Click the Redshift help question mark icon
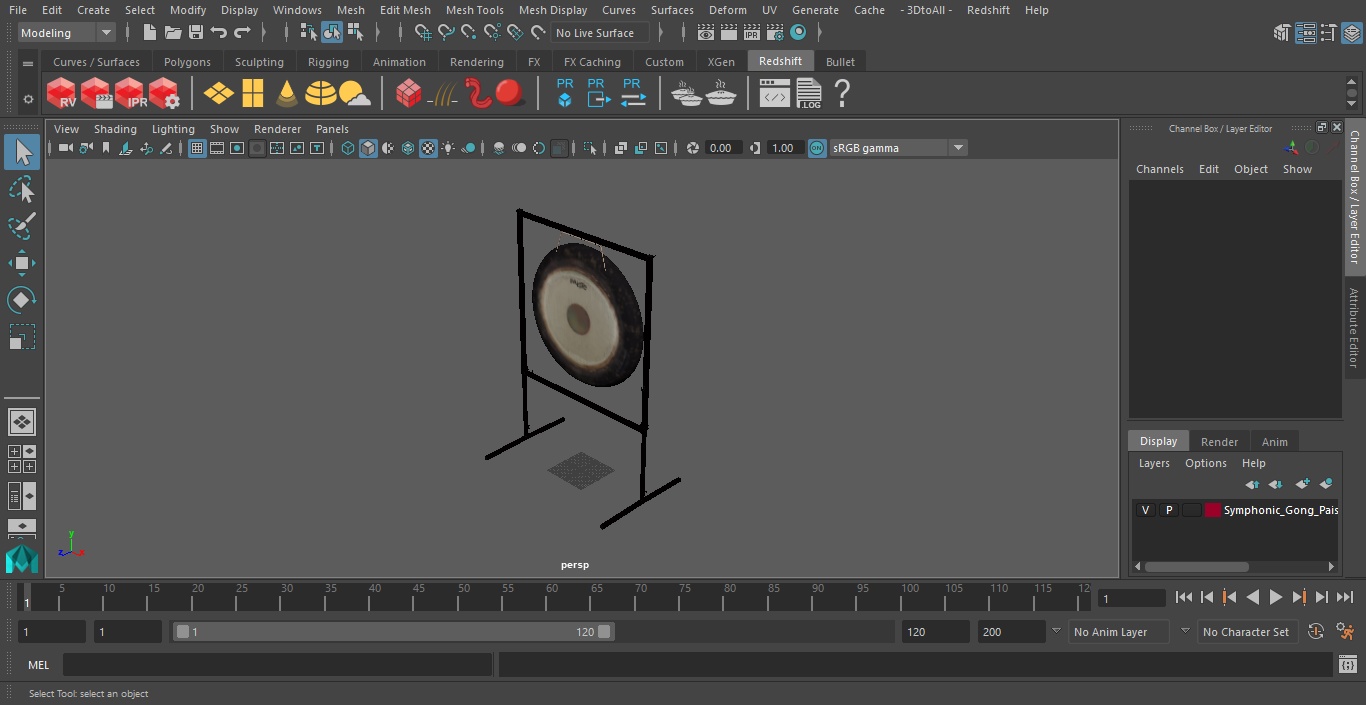 click(842, 94)
